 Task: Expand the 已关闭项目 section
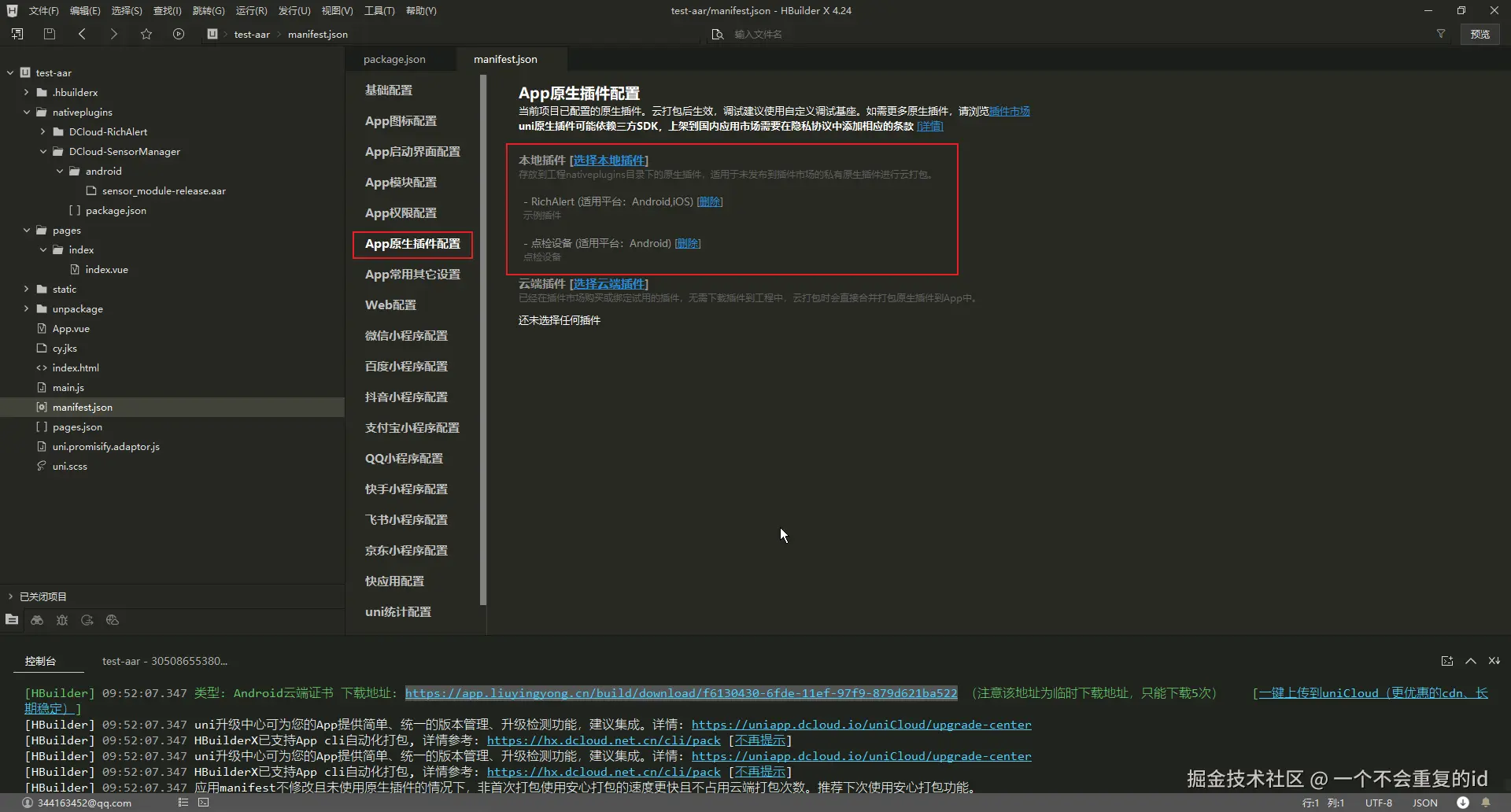[x=10, y=596]
